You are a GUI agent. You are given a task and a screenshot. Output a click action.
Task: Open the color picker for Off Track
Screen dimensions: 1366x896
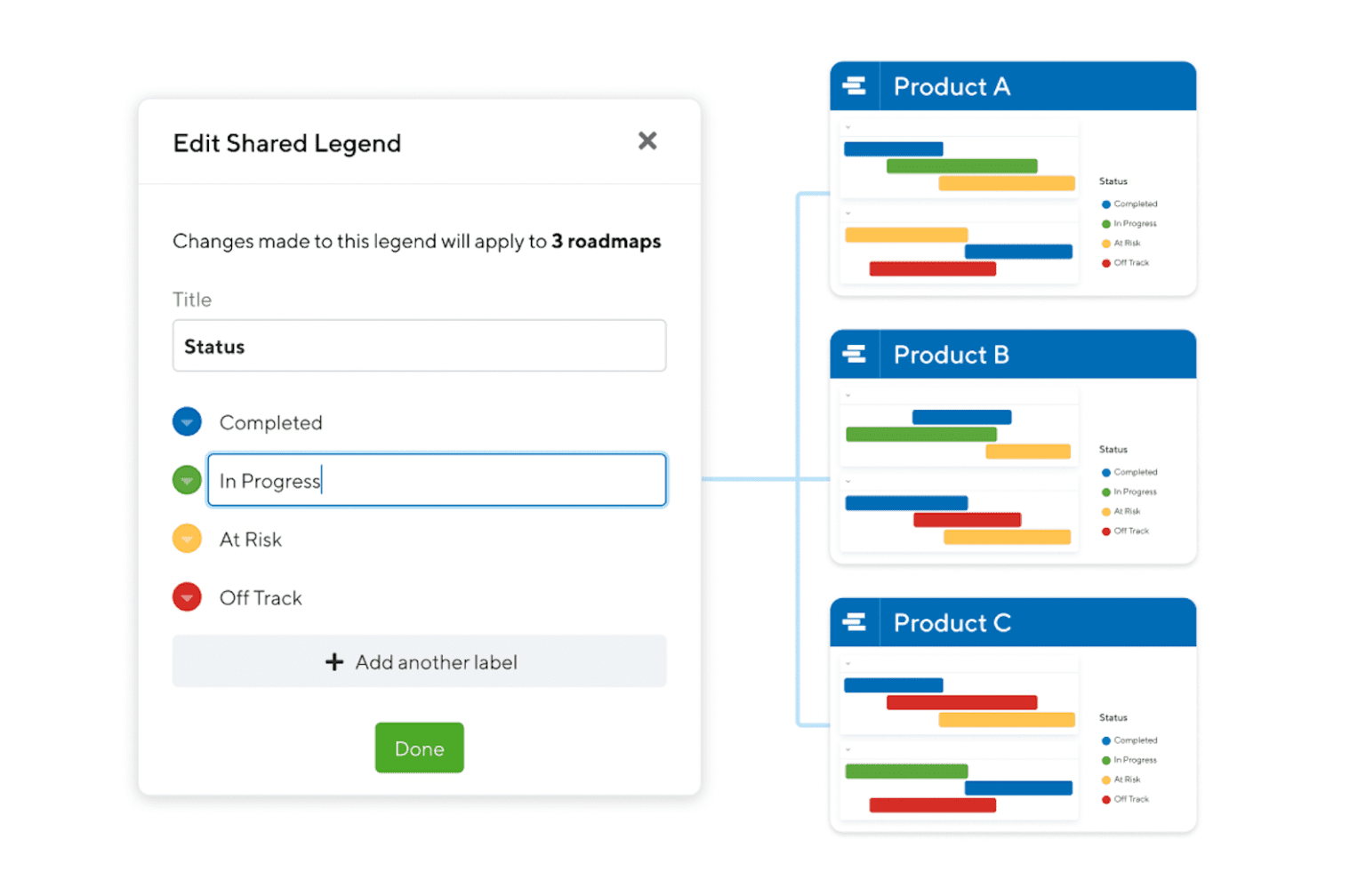pos(187,597)
